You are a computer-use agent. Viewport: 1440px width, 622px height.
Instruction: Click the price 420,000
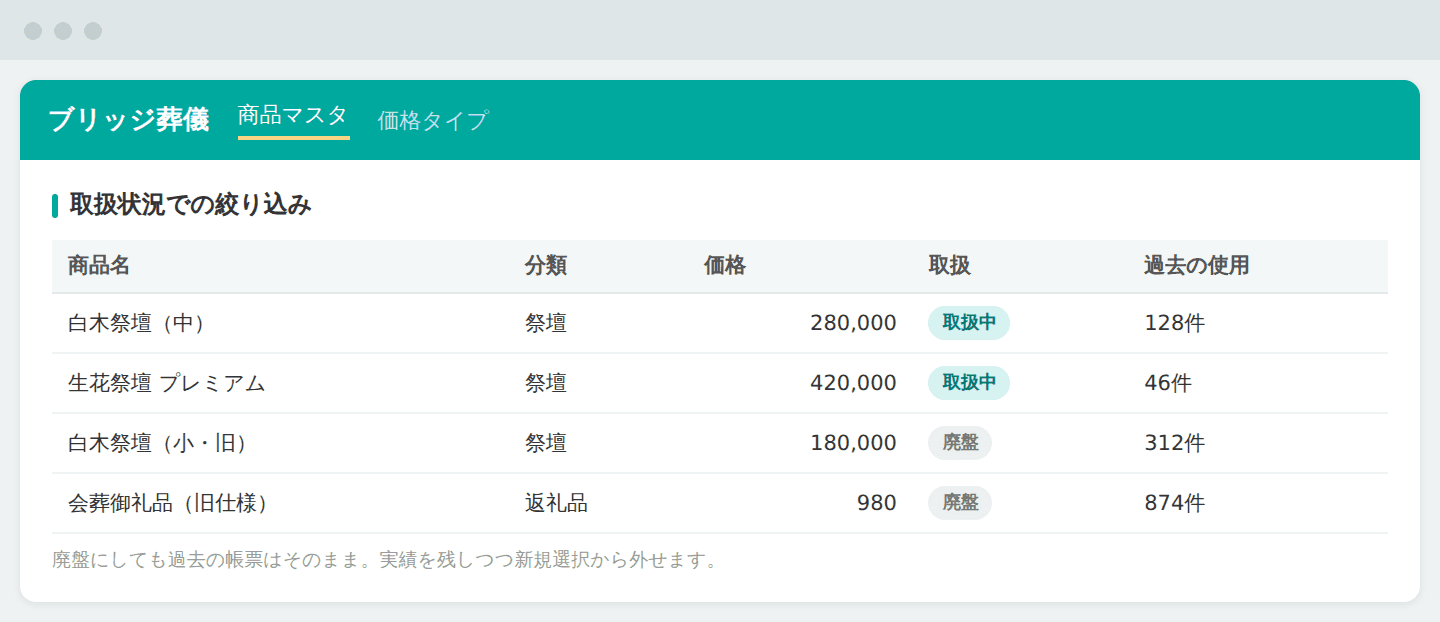853,383
